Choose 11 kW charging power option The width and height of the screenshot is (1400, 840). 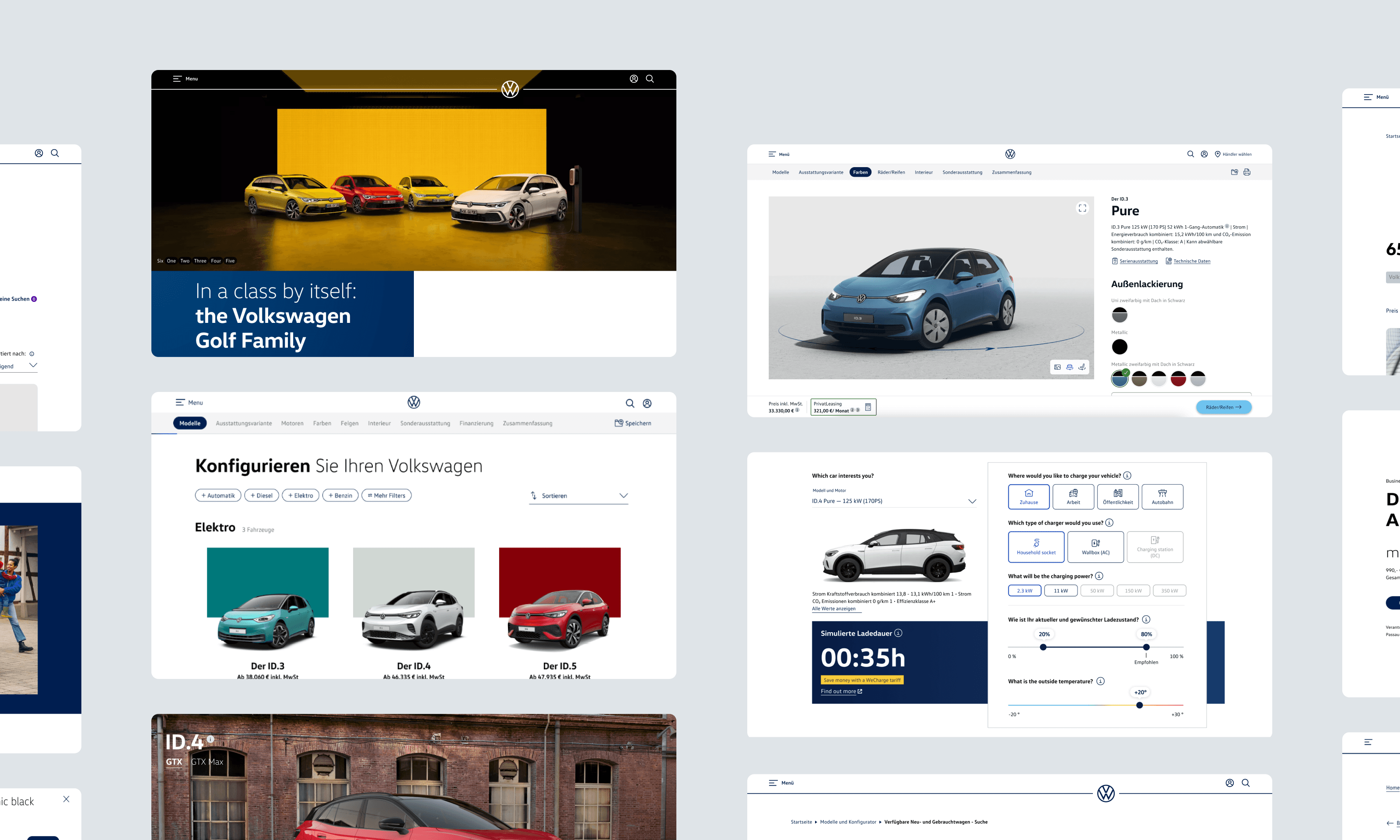1060,590
